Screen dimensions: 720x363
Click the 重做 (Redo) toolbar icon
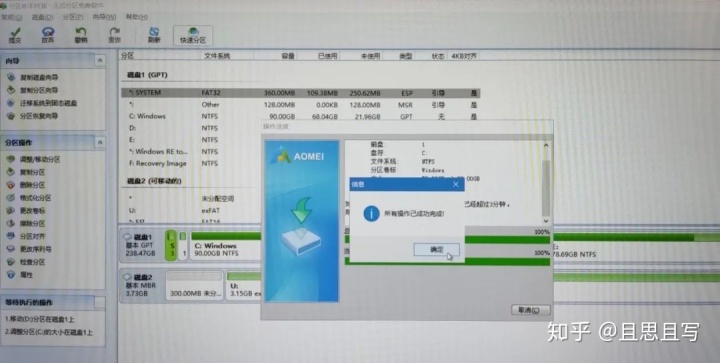tap(114, 35)
